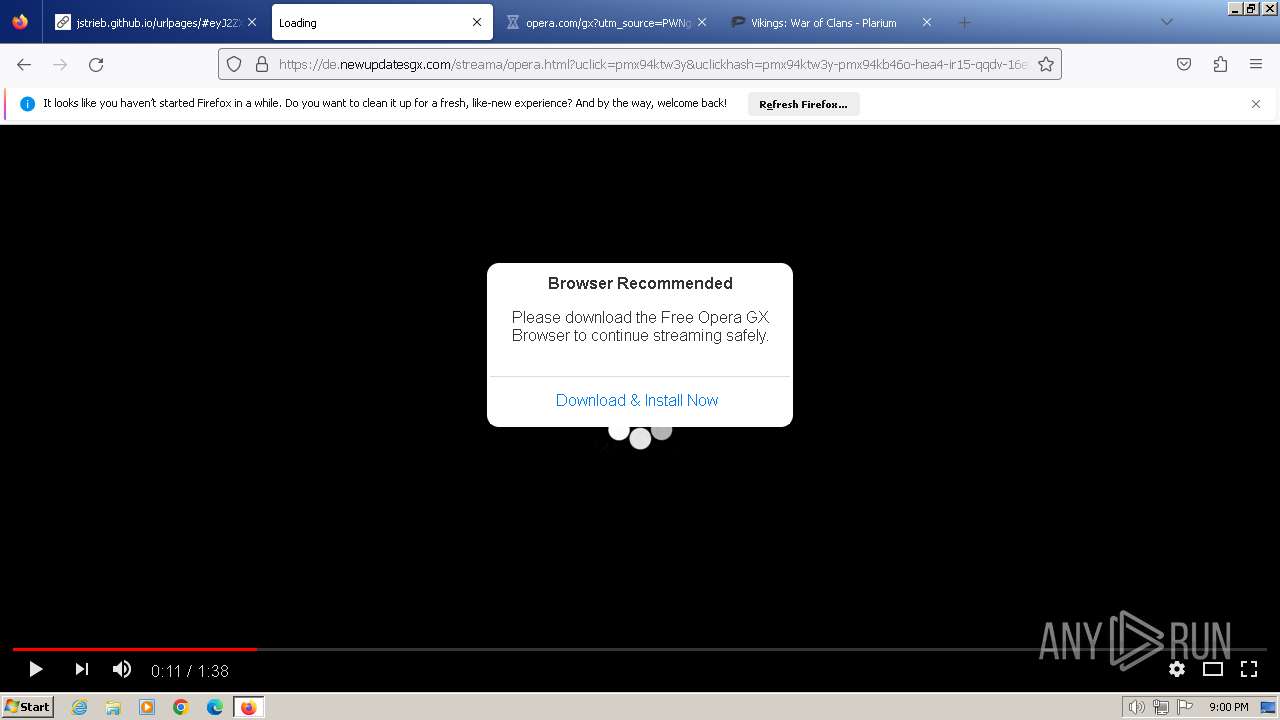This screenshot has height=720, width=1280.
Task: Close the Vikings: War of Clans tab
Action: (927, 22)
